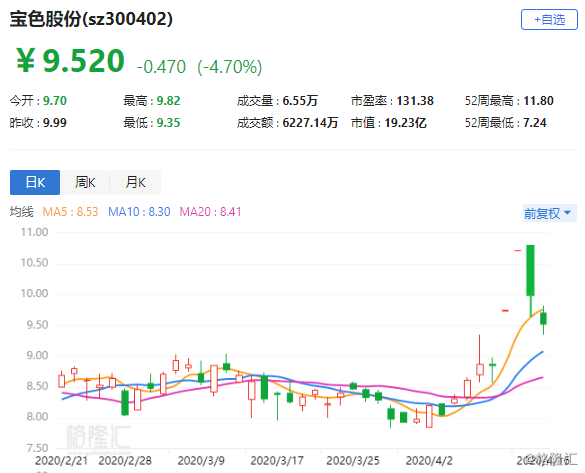Select the MA5 moving average label
The height and width of the screenshot is (473, 585).
[71, 212]
